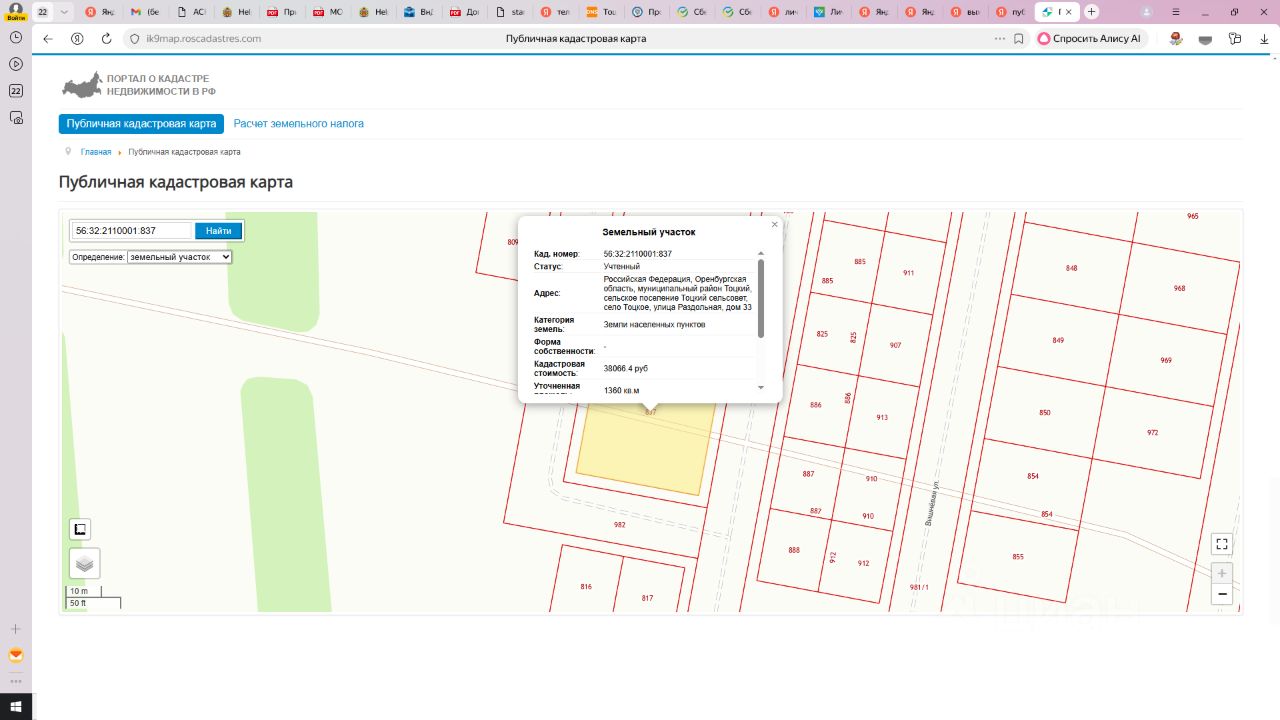
Task: Open the address bar three-dots menu
Action: 999,39
